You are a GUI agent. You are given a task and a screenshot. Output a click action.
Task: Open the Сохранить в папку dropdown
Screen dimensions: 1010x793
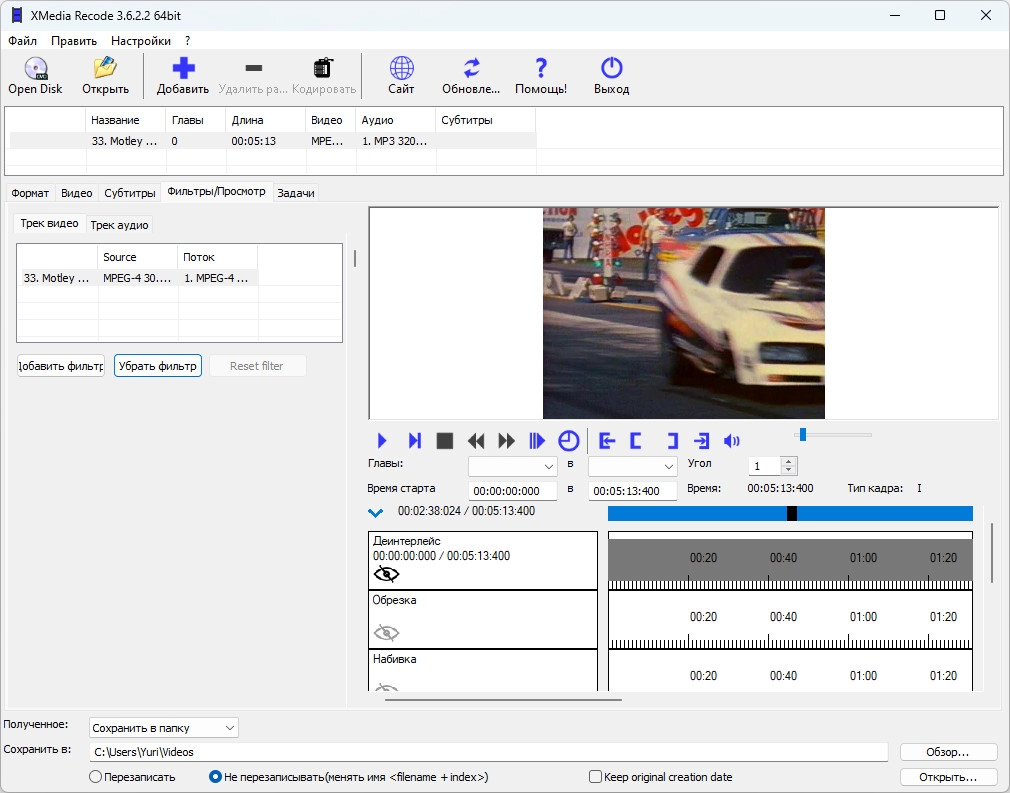[164, 727]
